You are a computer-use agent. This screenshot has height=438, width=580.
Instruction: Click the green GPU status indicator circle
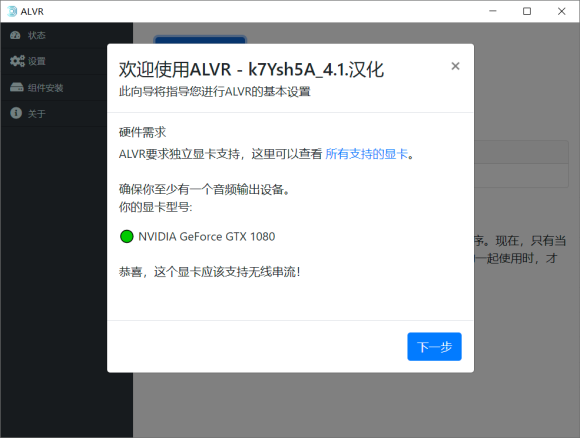[127, 236]
